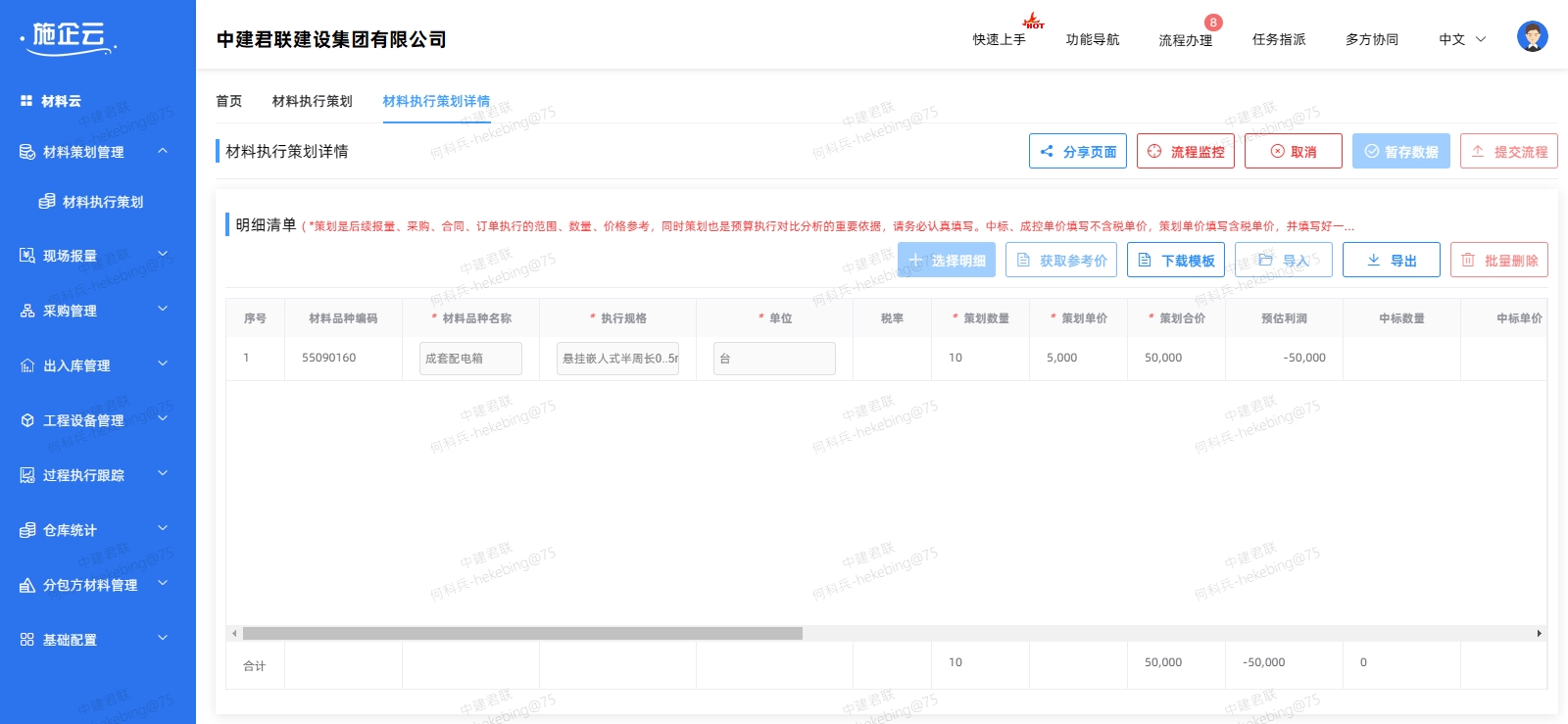Click the 分享页面 share button
Screen dimensions: 1568x724
(x=1077, y=152)
